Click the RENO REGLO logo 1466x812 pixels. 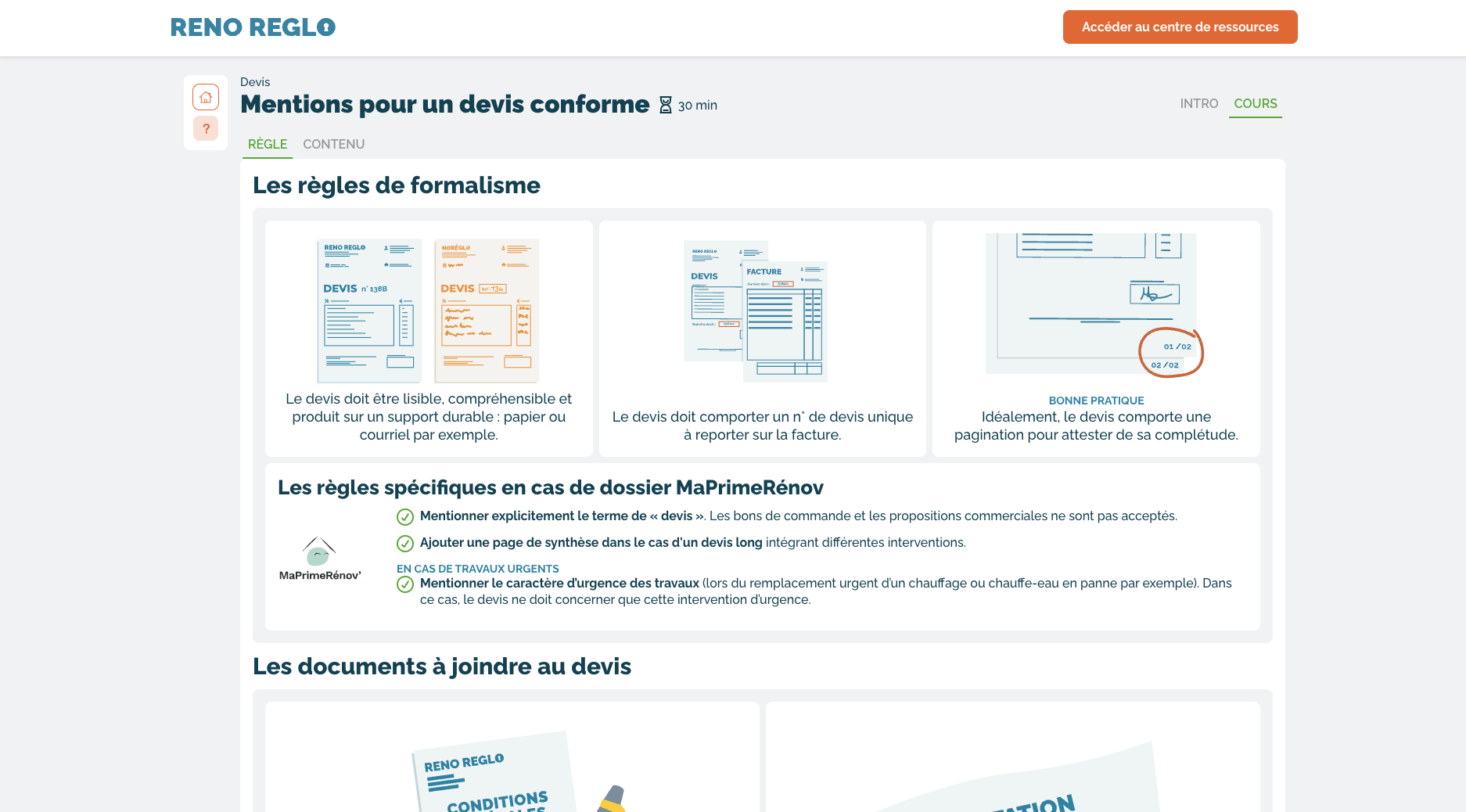pyautogui.click(x=253, y=27)
